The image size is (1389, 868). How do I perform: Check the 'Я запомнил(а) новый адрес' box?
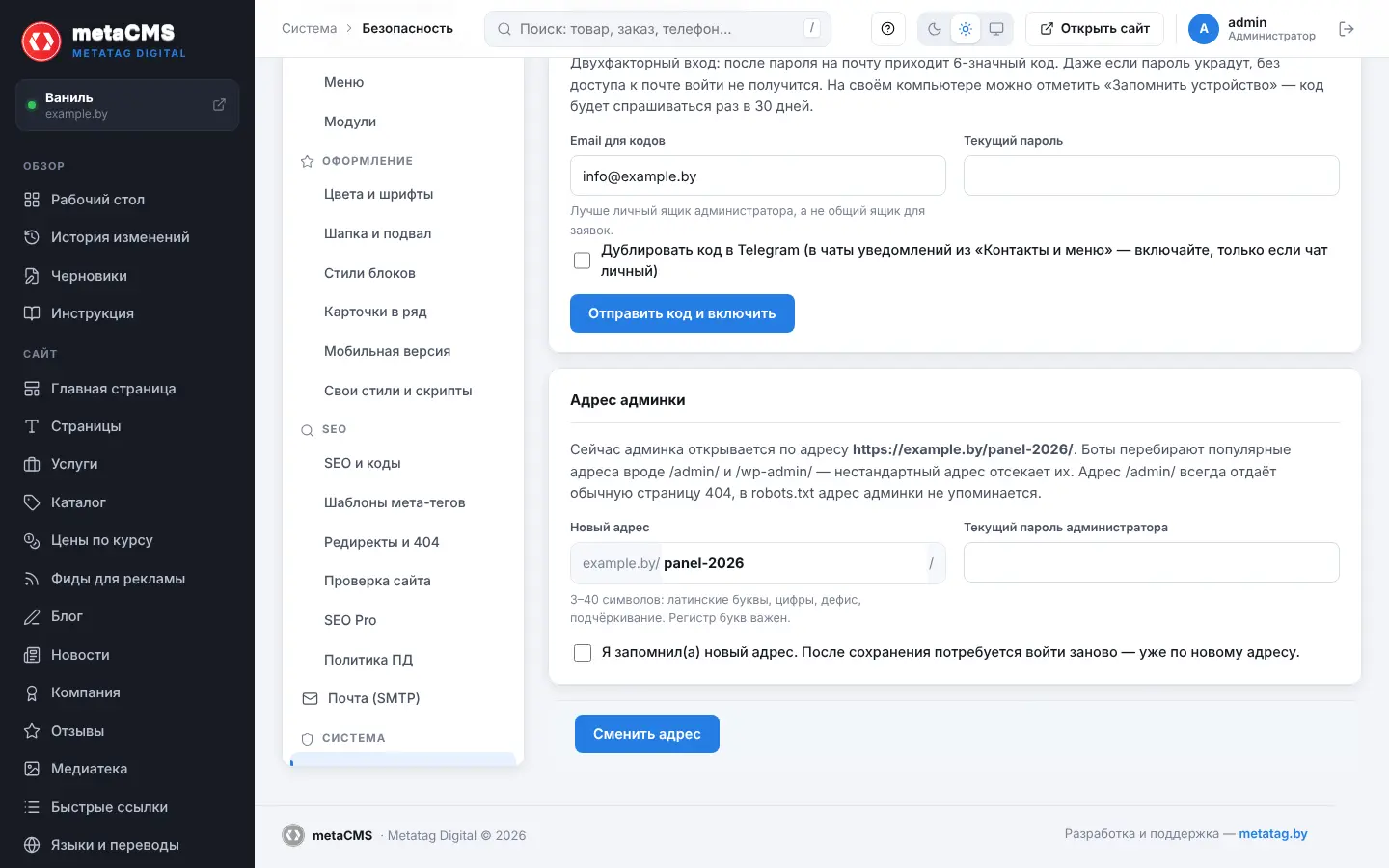point(583,653)
